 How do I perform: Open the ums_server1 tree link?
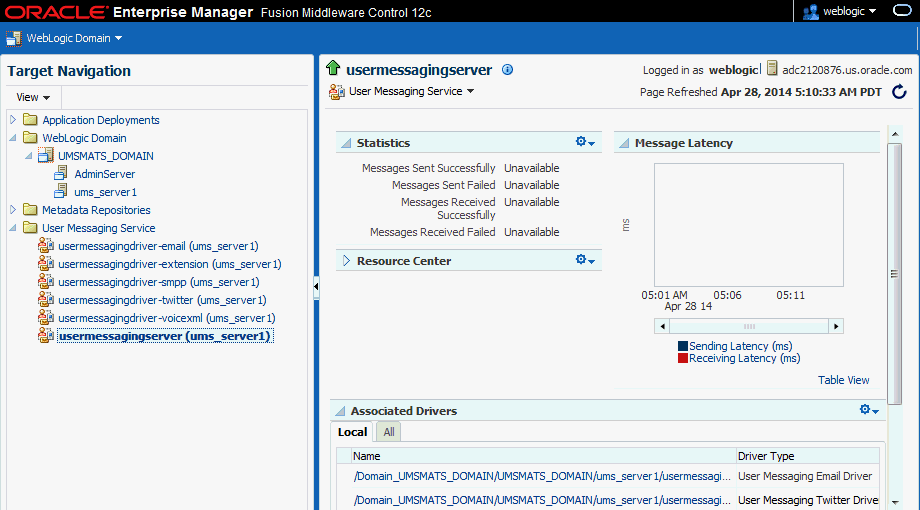click(x=106, y=192)
